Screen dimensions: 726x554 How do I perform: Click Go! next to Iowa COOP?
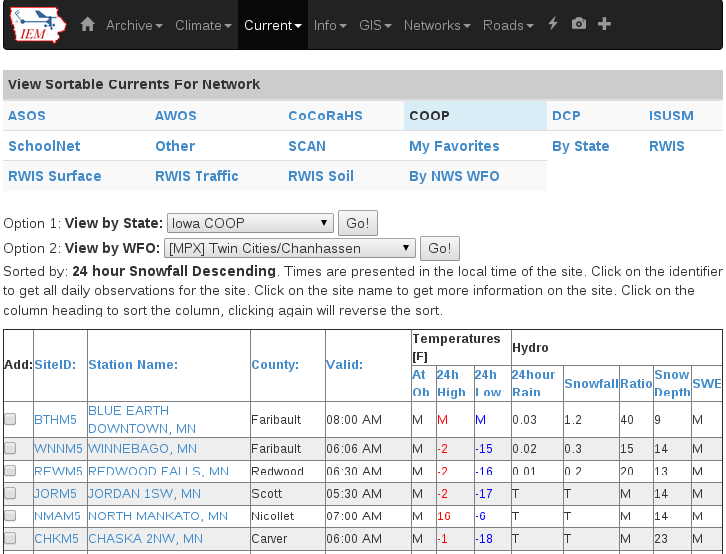coord(358,223)
